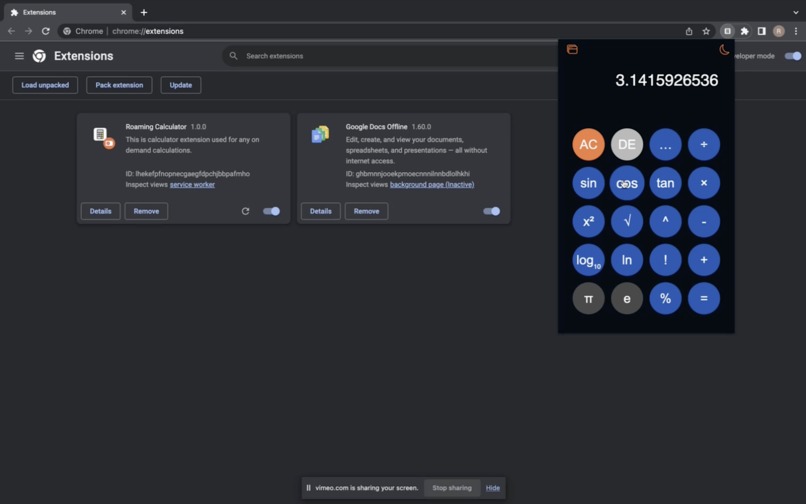
Task: Inspect the background page (Inactive) link
Action: (x=432, y=185)
